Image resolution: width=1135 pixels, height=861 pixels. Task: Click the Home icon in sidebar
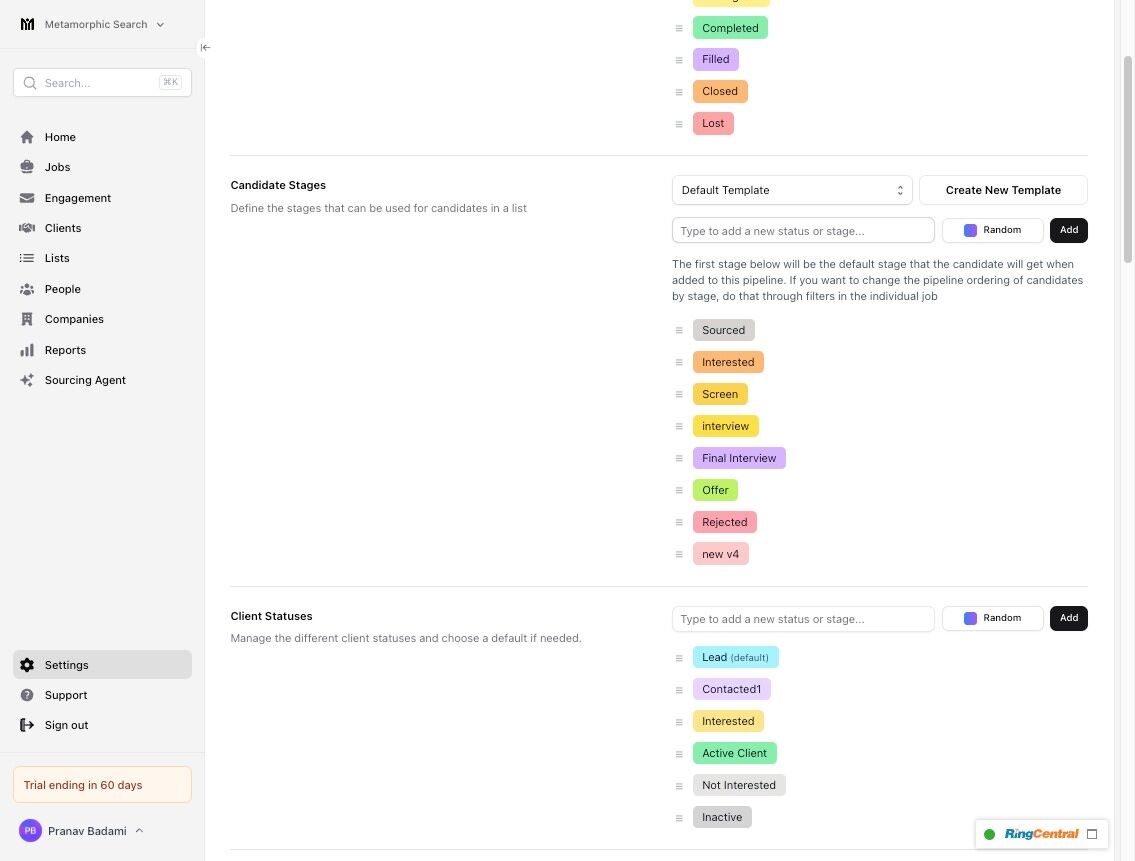(x=27, y=137)
